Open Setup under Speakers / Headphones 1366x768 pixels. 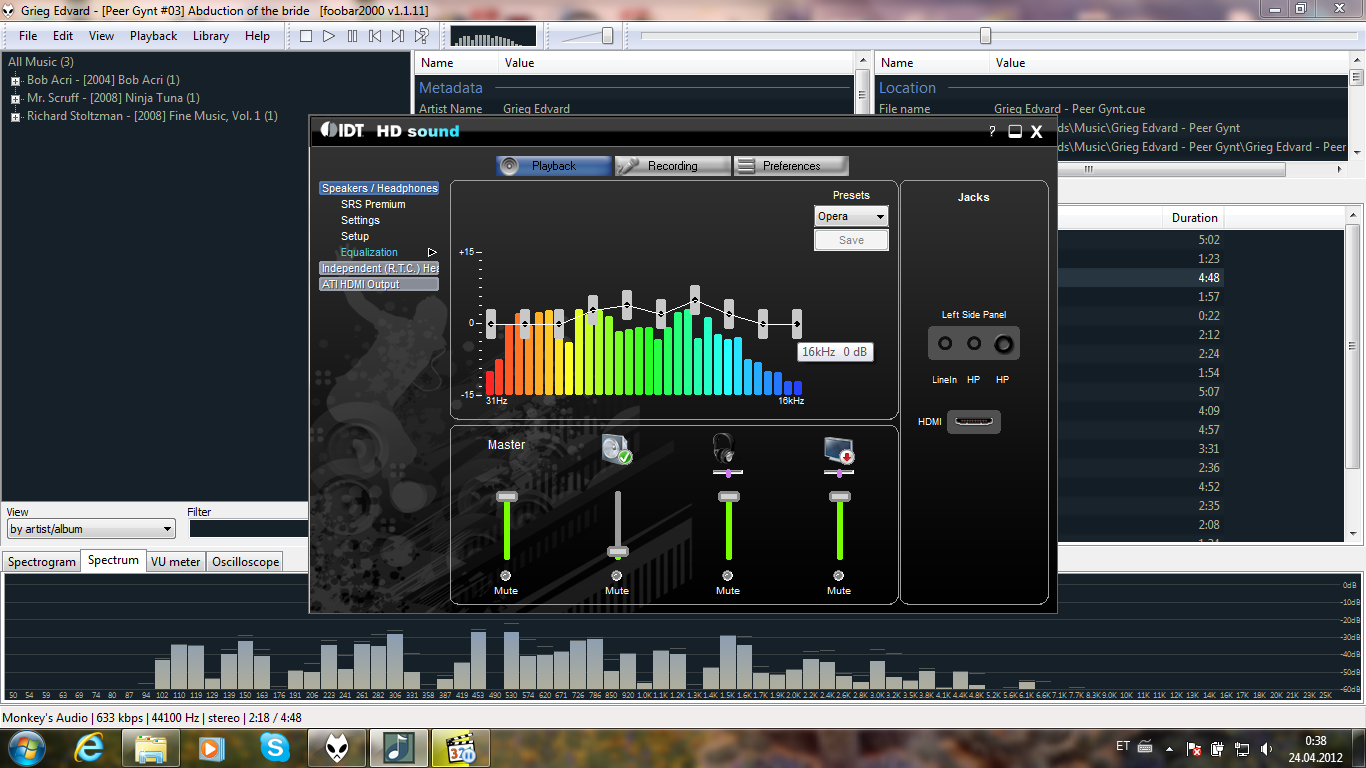355,236
